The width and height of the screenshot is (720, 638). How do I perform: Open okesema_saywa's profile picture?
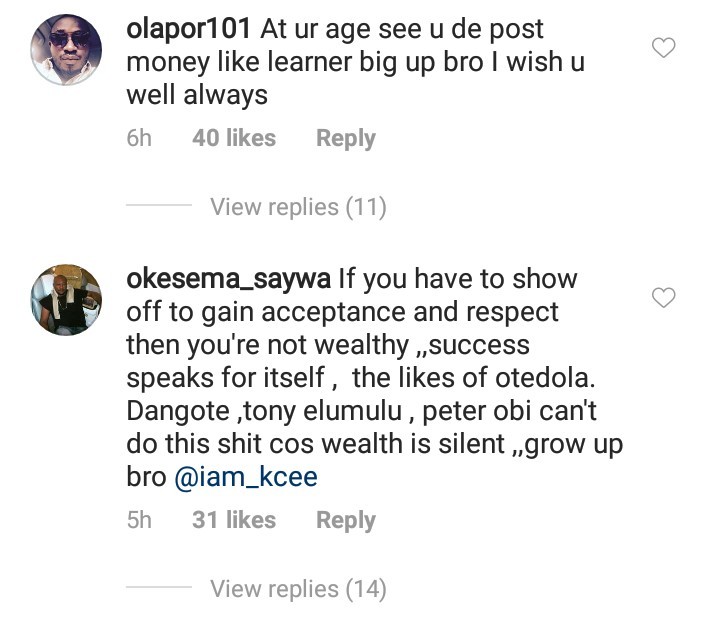point(67,299)
